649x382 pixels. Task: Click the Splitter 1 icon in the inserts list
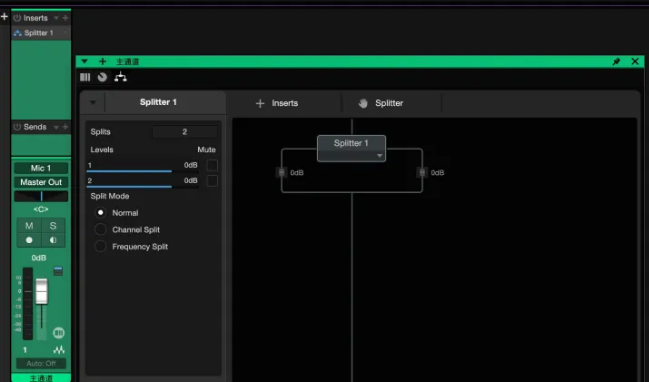[17, 33]
